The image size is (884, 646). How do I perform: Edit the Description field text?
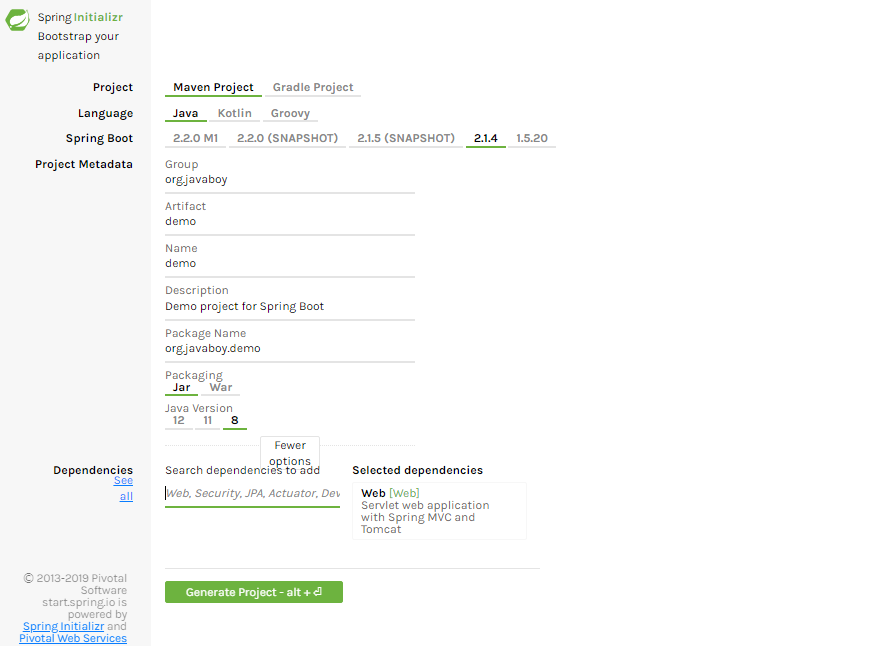(x=290, y=307)
